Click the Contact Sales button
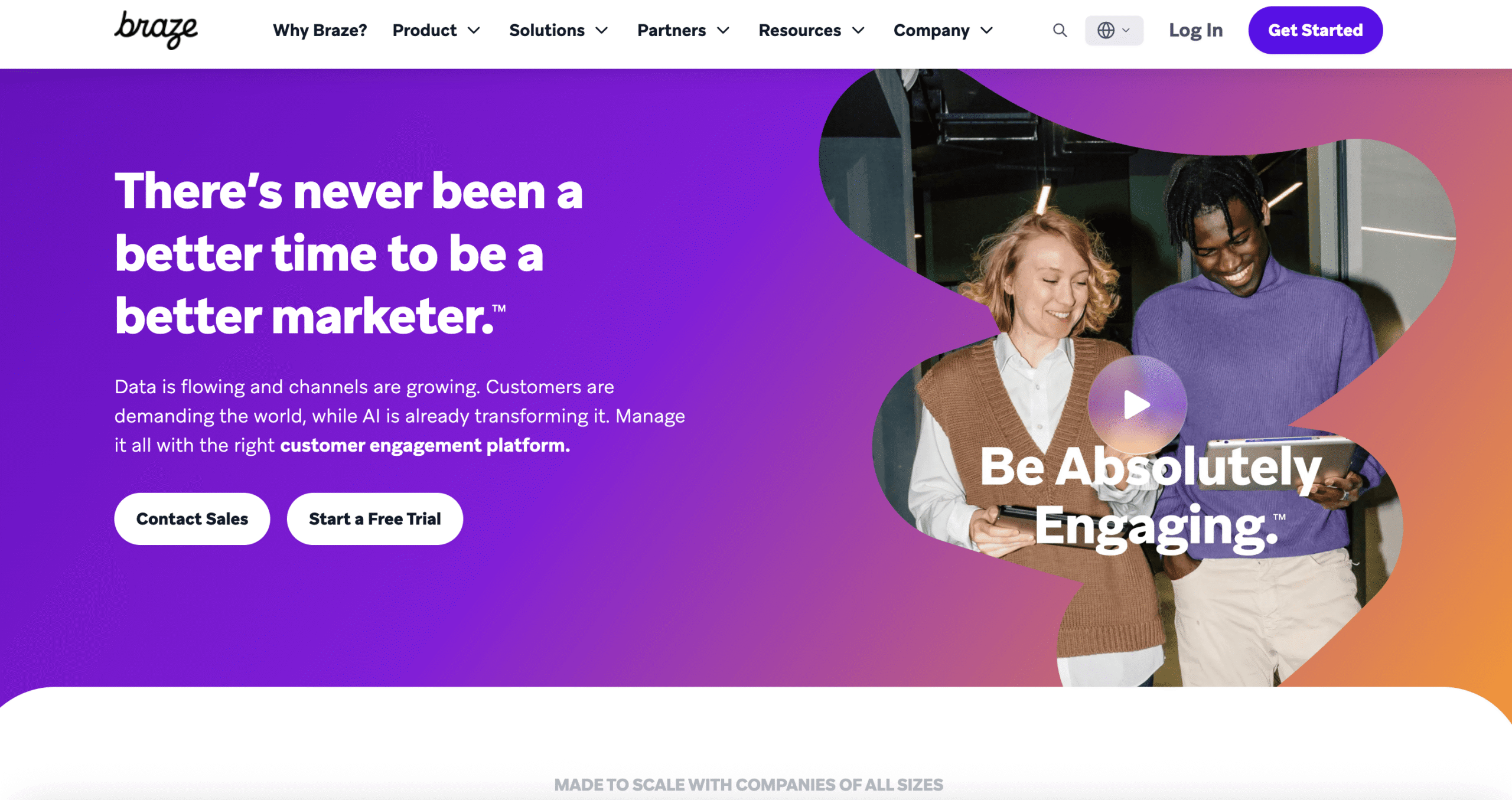The width and height of the screenshot is (1512, 800). (192, 518)
